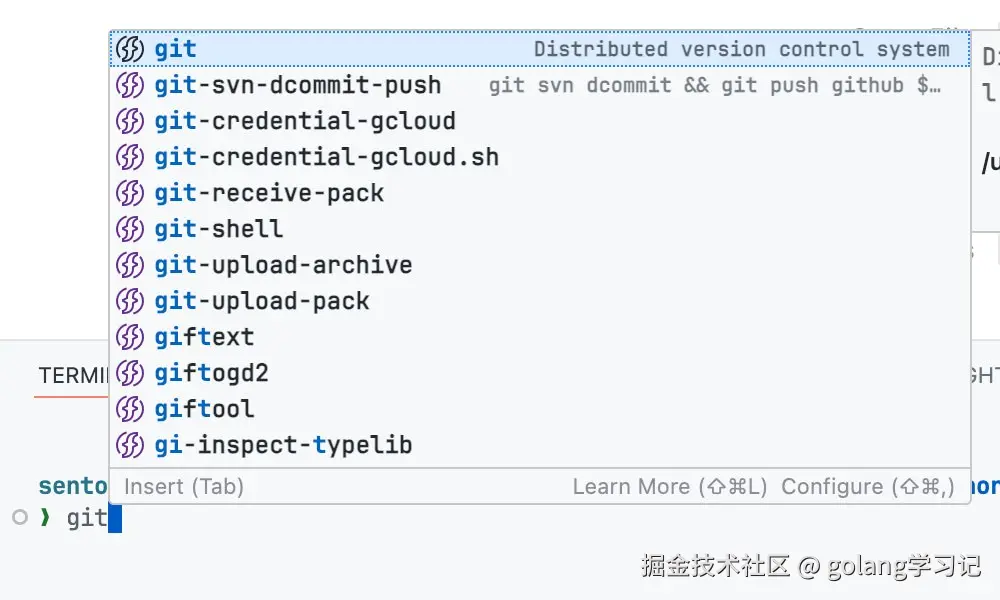The image size is (1000, 600).
Task: Click the terminal prompt input after git
Action: click(x=114, y=518)
